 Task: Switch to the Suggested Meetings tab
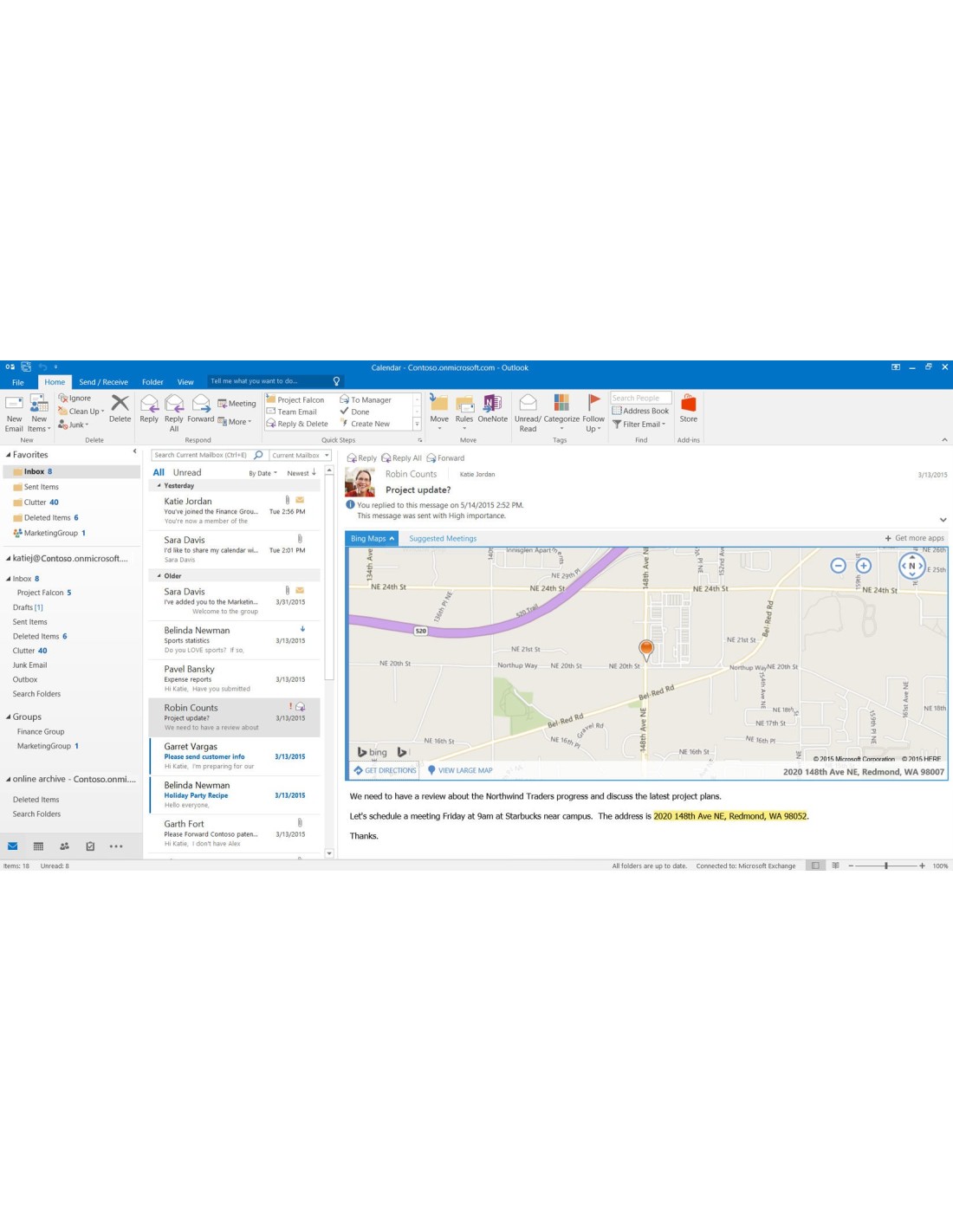(x=443, y=539)
